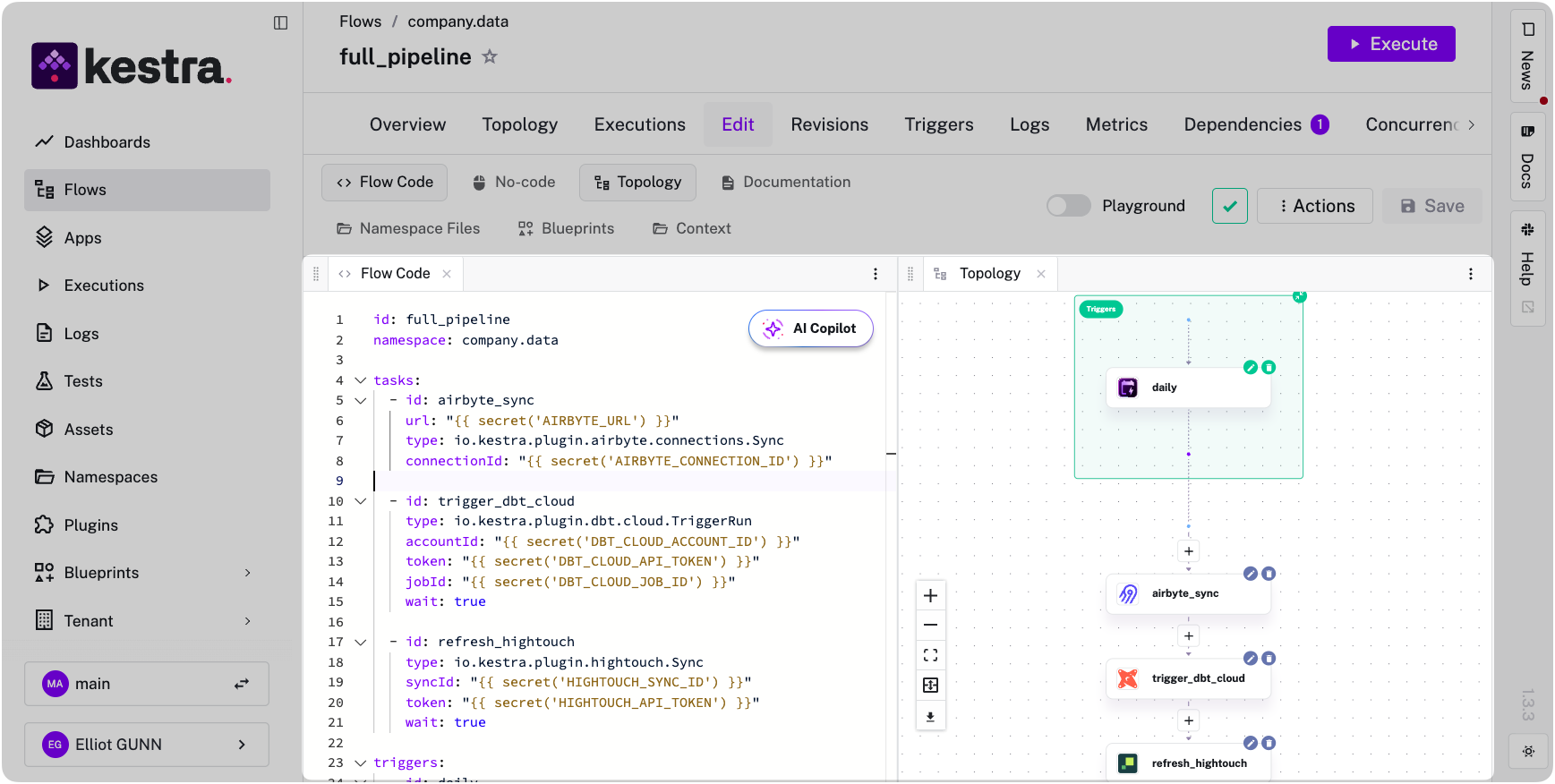Expand the Tenant sidebar submenu
Viewport: 1555px width, 784px height.
248,621
